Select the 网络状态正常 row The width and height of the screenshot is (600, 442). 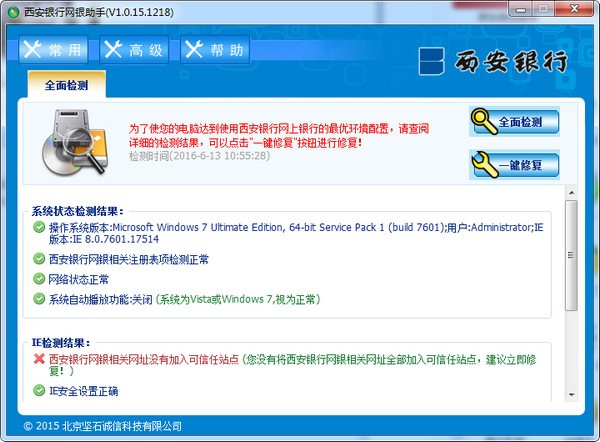78,279
